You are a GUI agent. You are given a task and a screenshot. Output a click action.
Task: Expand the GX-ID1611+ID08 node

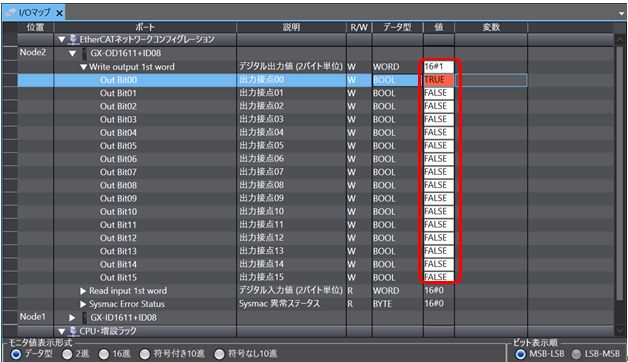click(72, 318)
